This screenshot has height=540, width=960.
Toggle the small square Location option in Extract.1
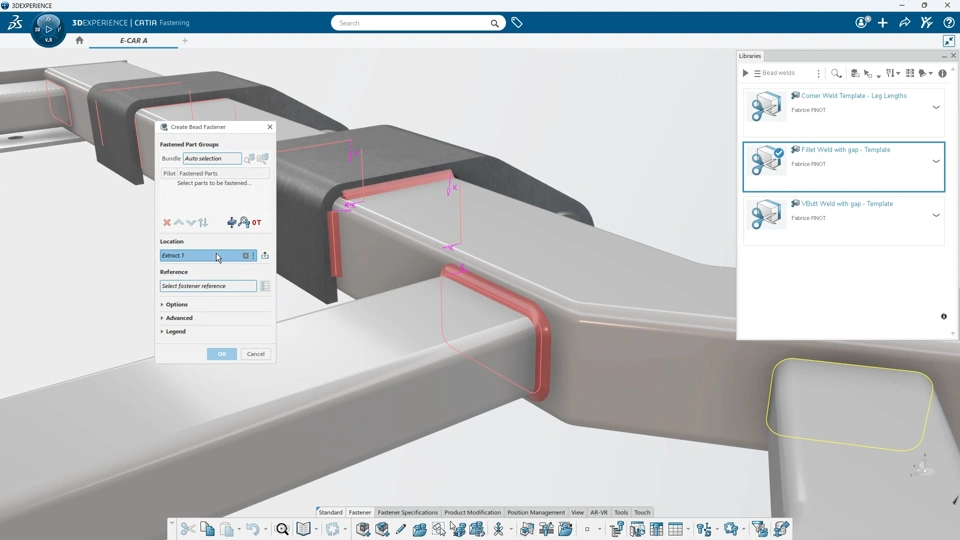click(246, 255)
